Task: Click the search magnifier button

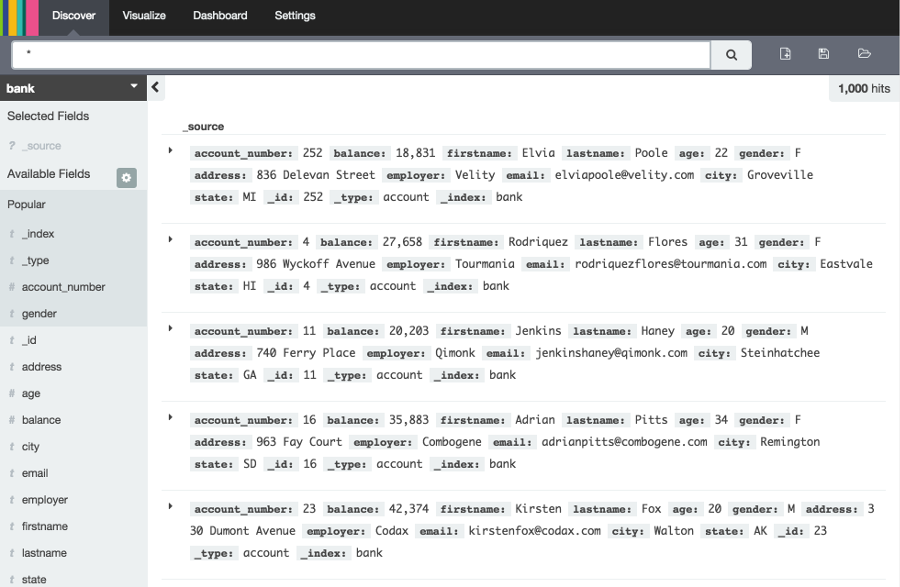Action: (730, 55)
